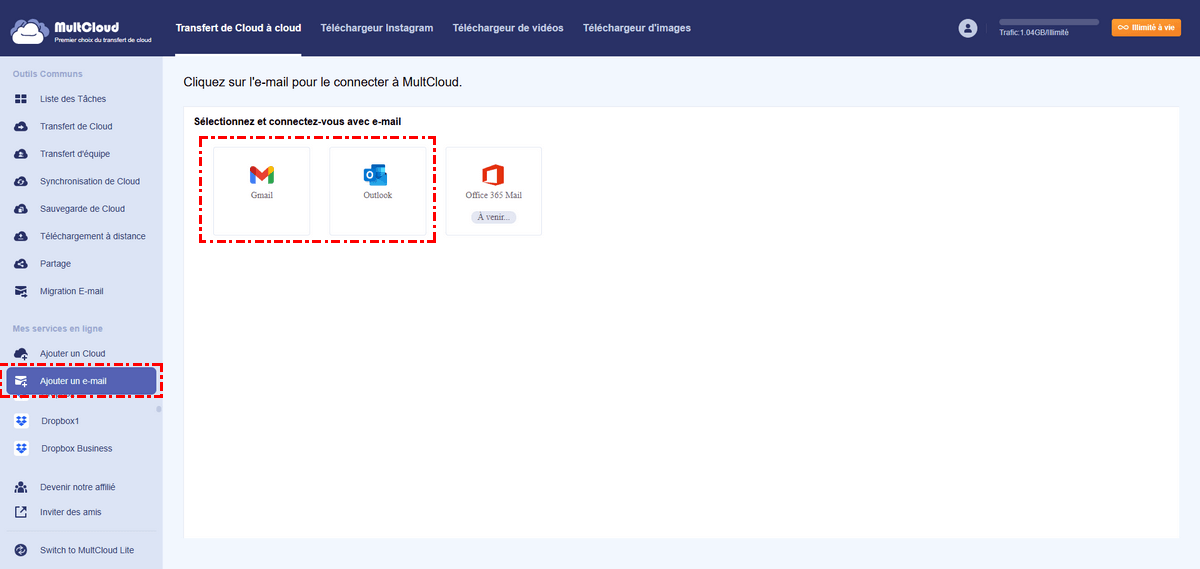Click the Ajouter un e-mail icon
1200x569 pixels.
21,381
